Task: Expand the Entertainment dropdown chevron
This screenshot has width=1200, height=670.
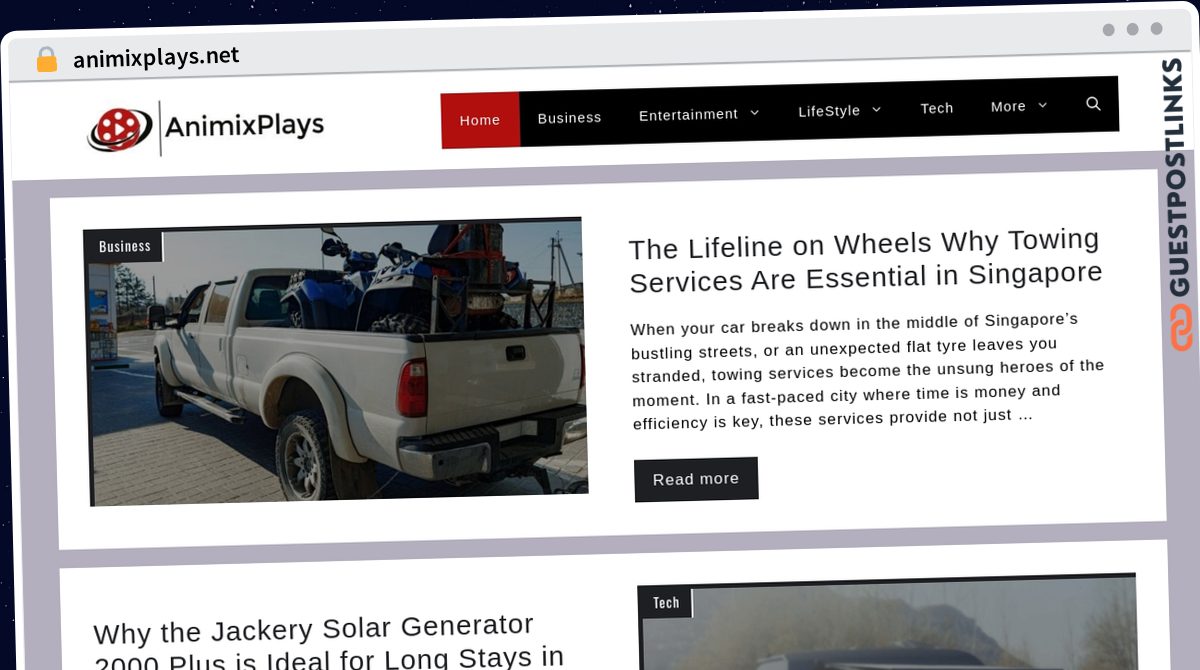Action: [754, 113]
